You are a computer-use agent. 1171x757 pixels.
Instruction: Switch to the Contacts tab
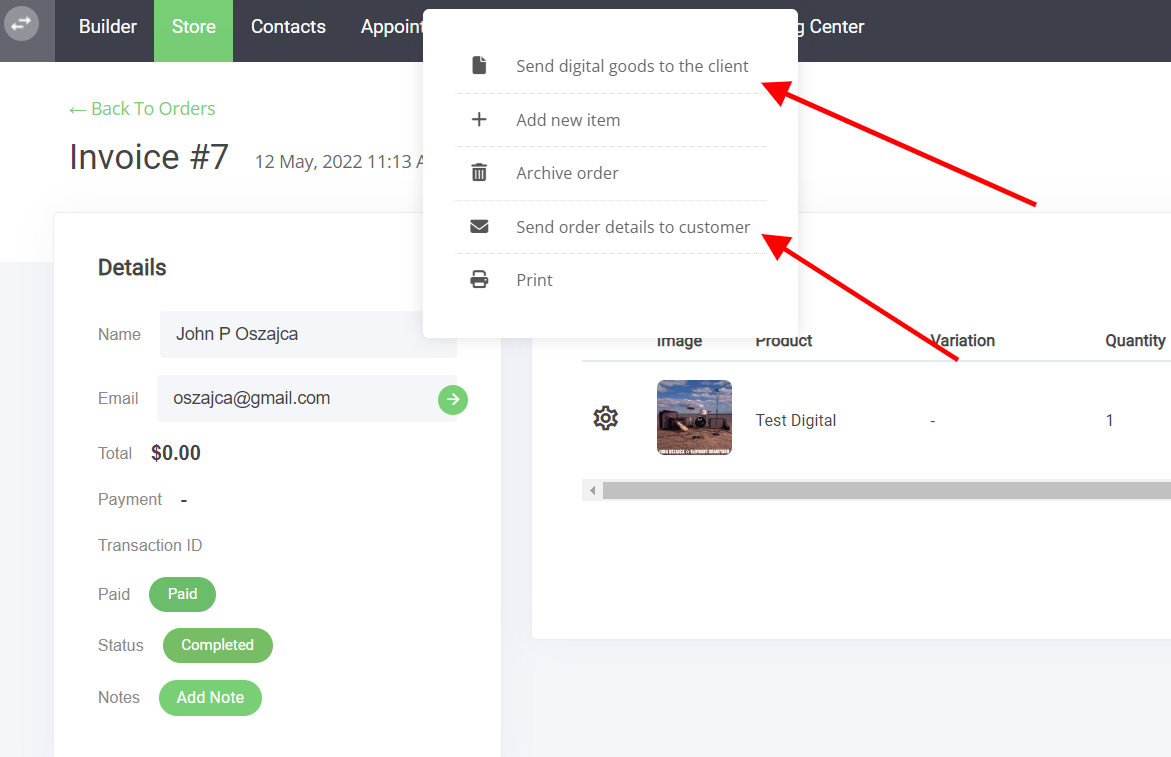point(288,27)
